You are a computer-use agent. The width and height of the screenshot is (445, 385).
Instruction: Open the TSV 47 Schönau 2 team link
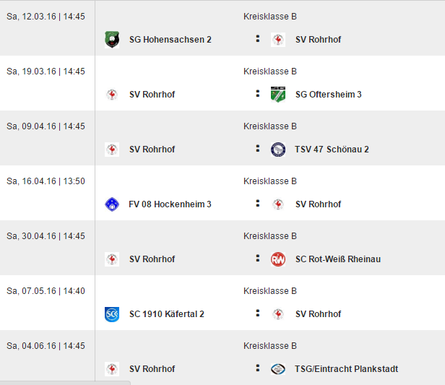pos(332,149)
